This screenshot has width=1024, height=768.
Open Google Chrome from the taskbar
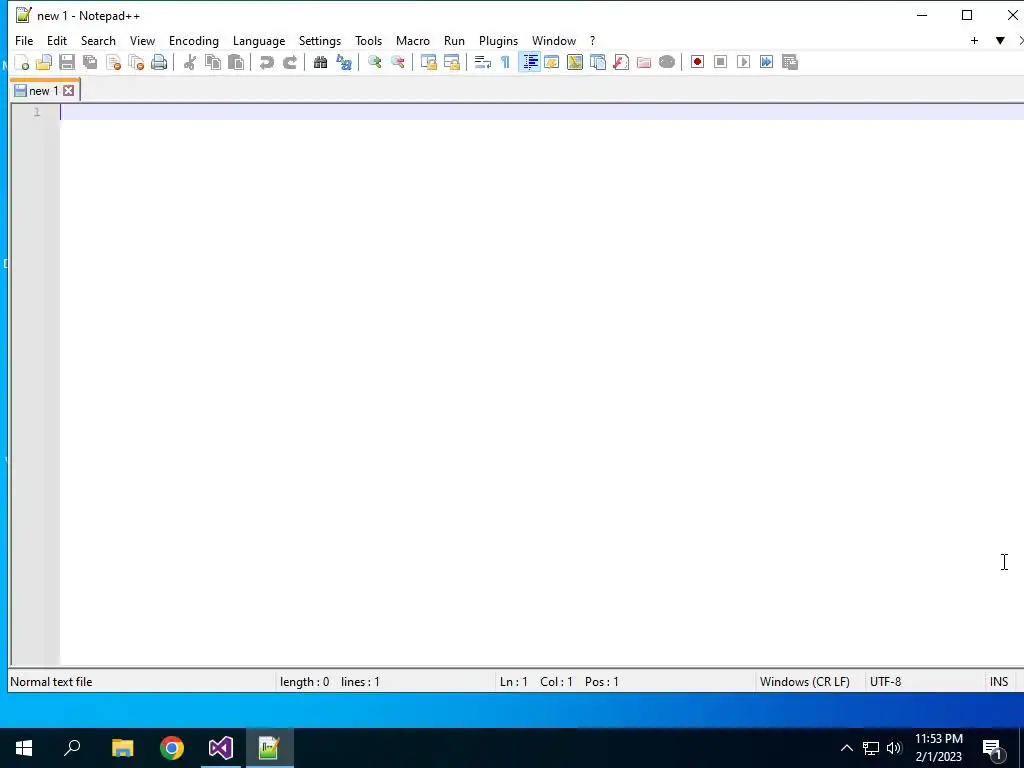point(172,748)
